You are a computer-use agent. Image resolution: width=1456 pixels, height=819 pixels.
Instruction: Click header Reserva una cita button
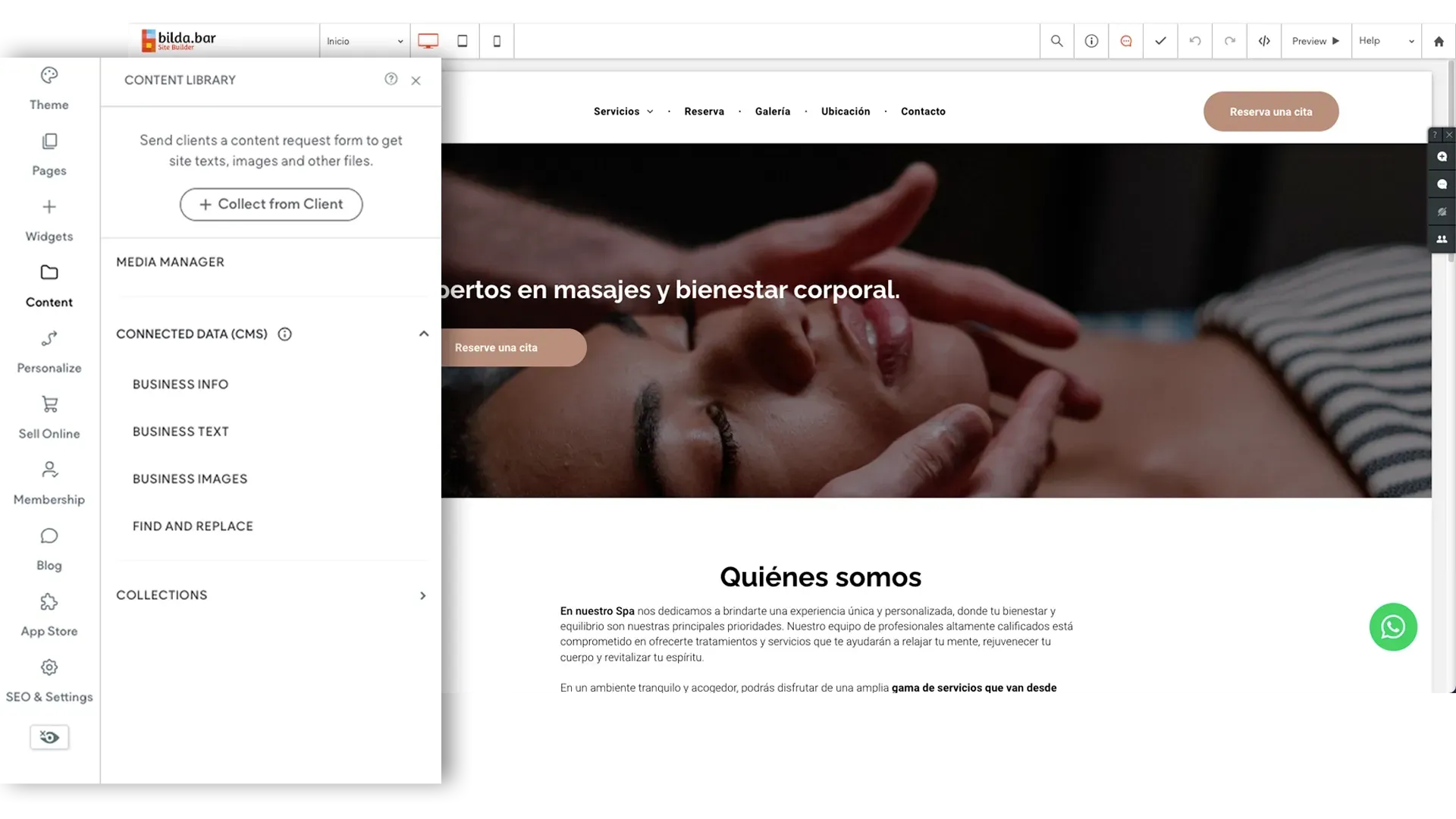[1270, 111]
